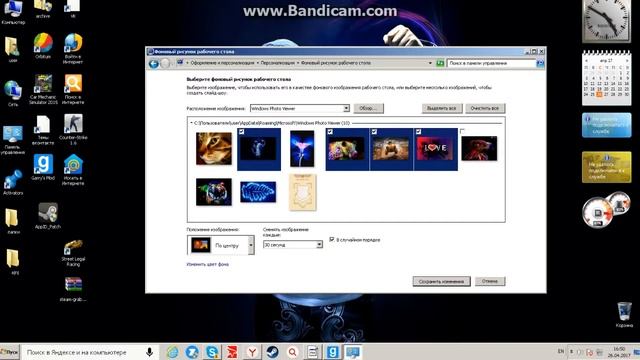
Task: Open the Activators desktop icon
Action: [13, 182]
